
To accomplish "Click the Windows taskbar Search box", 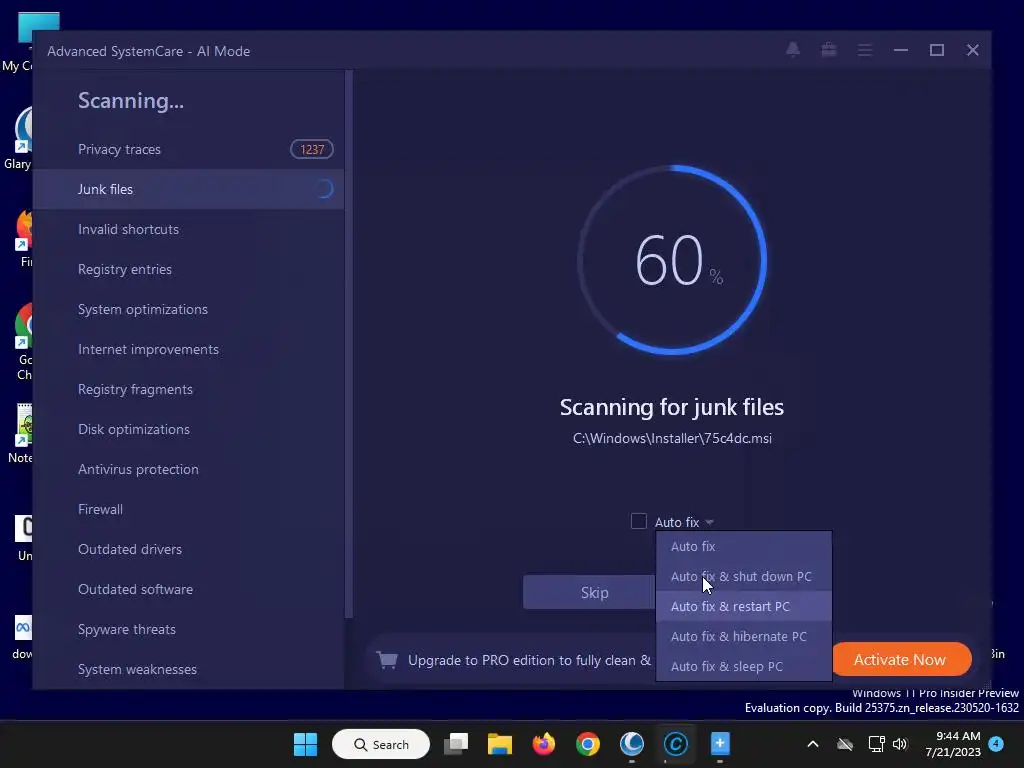I will [x=381, y=744].
